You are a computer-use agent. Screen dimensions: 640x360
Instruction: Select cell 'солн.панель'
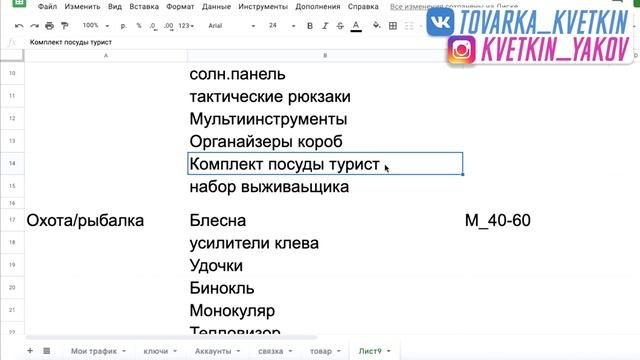pyautogui.click(x=325, y=74)
